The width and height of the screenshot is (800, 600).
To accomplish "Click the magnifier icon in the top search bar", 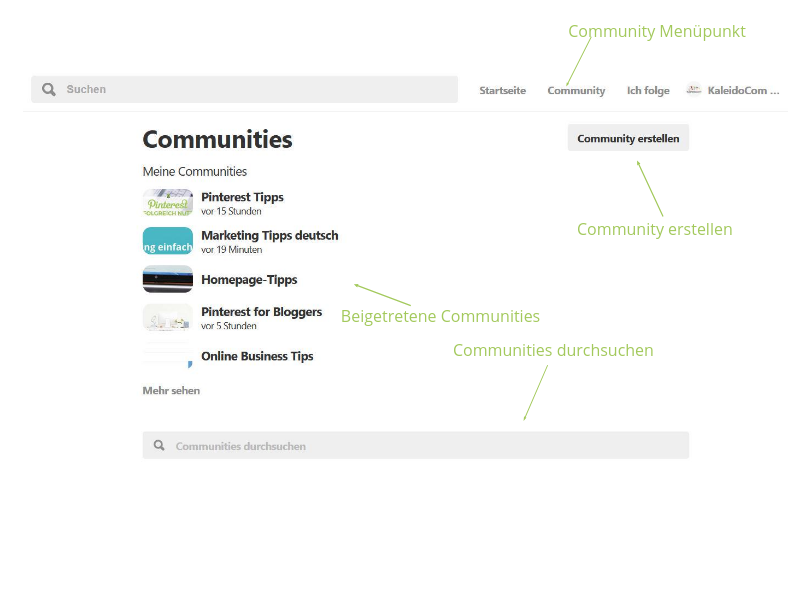I will pos(48,89).
